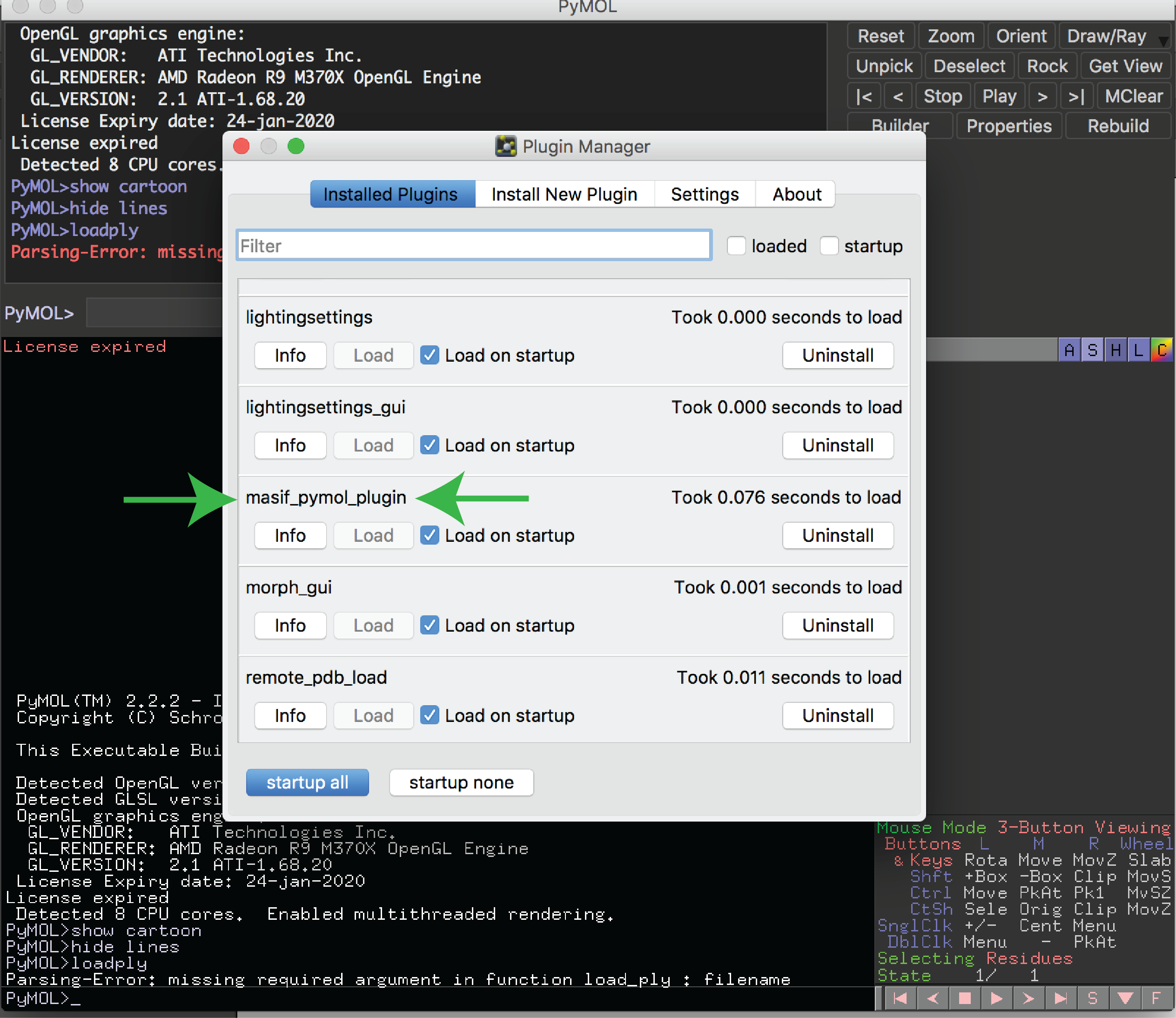This screenshot has height=1018, width=1176.
Task: Click rewind-to-first-frame icon in bottom playback bar
Action: click(x=900, y=998)
